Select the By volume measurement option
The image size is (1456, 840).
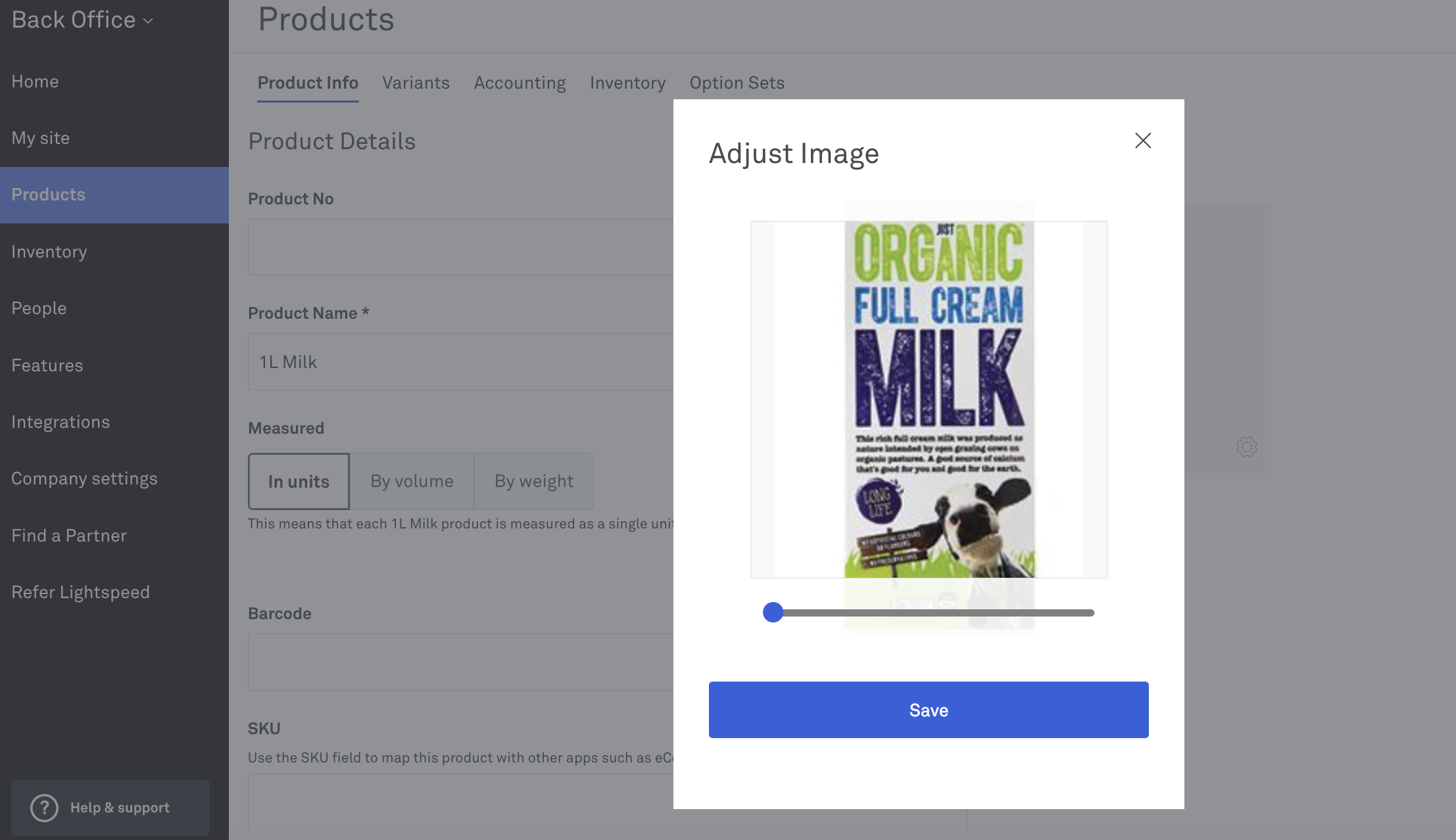point(412,481)
